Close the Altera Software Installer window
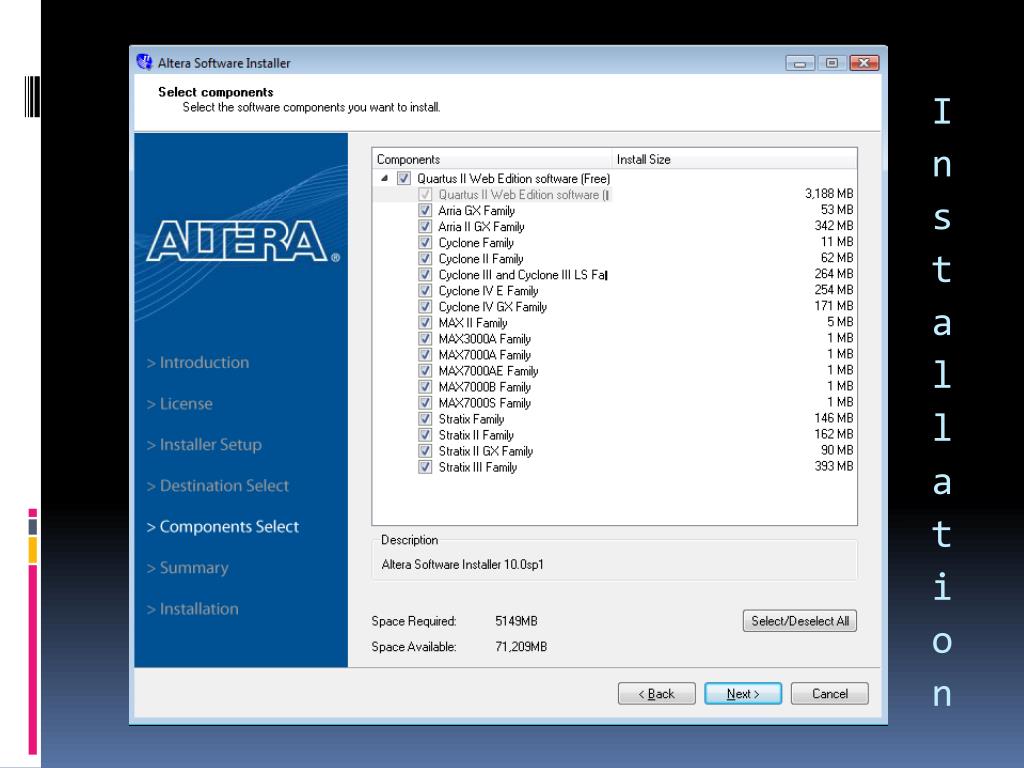Screen dimensions: 1024x768 point(864,63)
